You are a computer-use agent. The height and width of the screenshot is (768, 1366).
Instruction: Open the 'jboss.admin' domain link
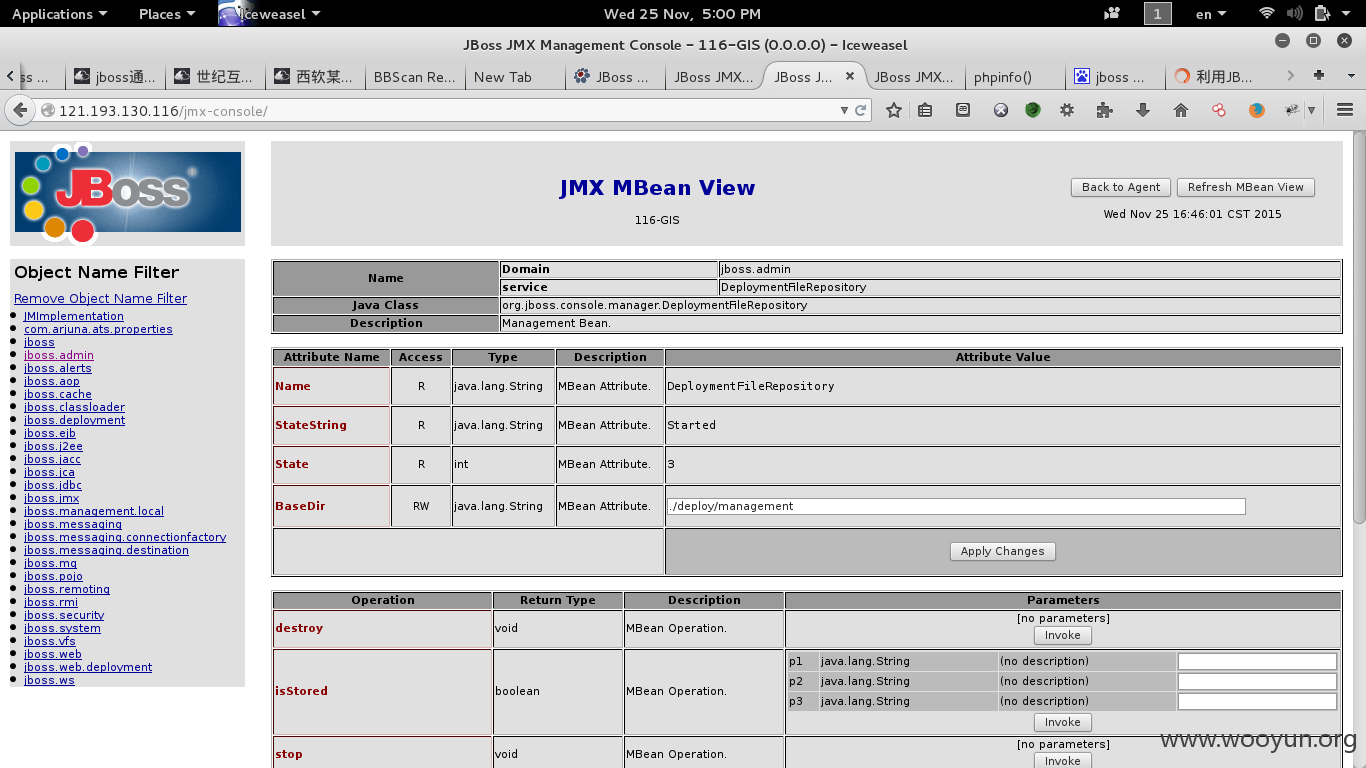[59, 355]
